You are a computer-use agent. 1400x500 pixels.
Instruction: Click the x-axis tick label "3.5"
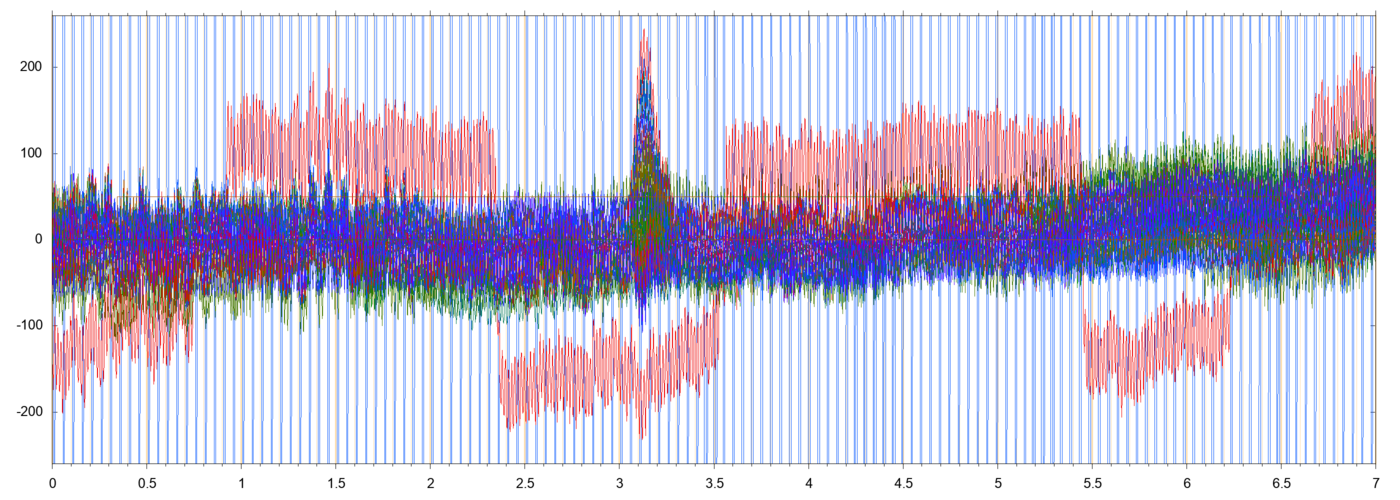(714, 482)
